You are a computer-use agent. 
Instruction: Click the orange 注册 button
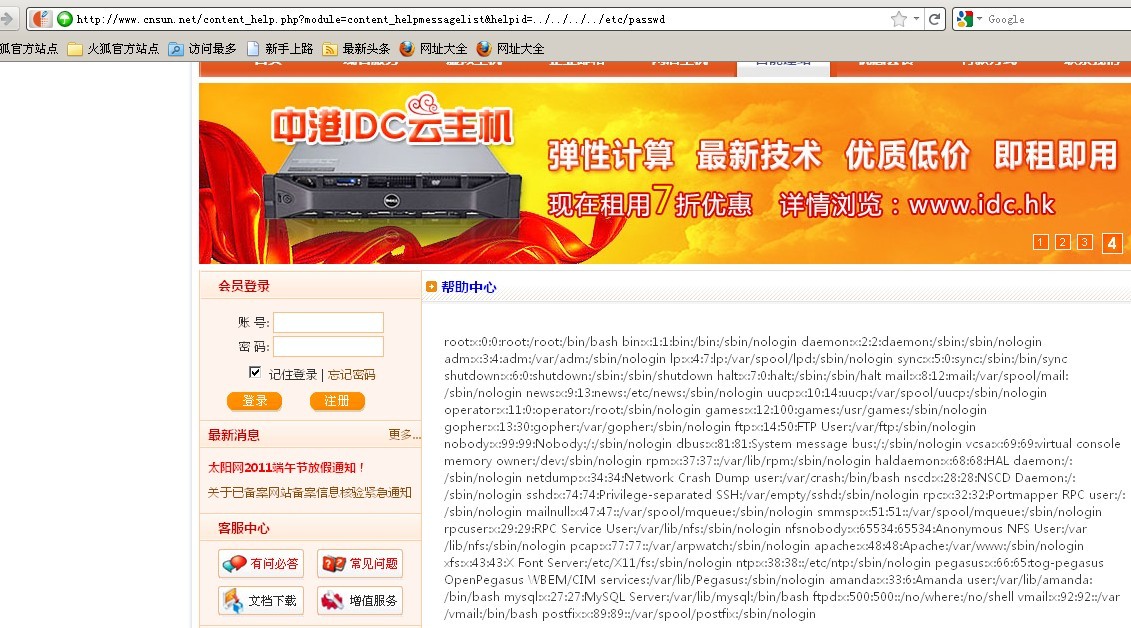[x=337, y=401]
